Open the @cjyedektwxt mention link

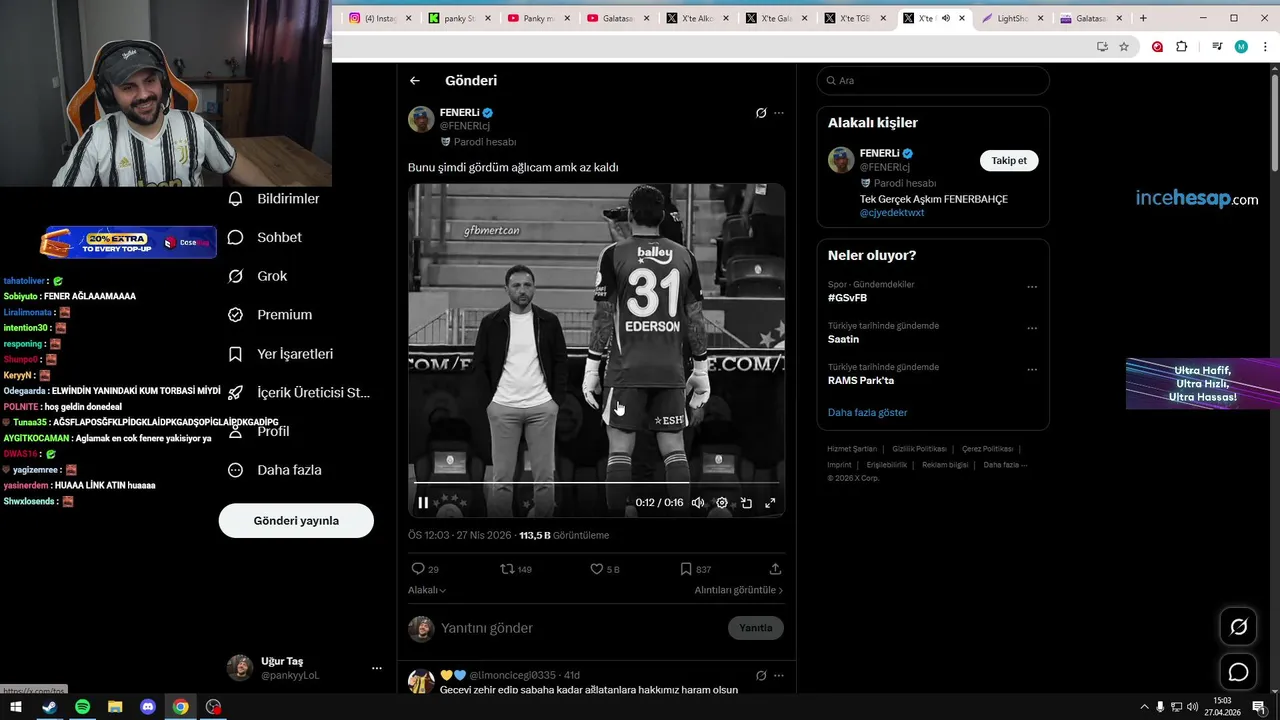[892, 213]
